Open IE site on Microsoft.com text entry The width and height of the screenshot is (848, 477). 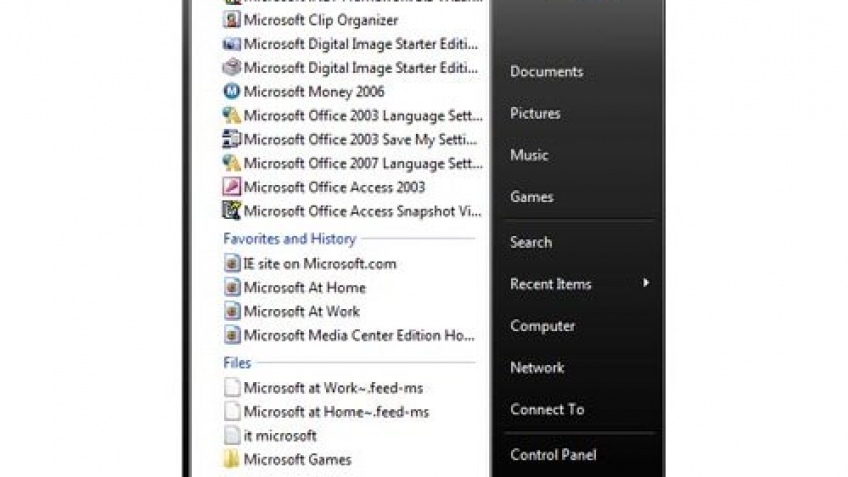tap(320, 263)
